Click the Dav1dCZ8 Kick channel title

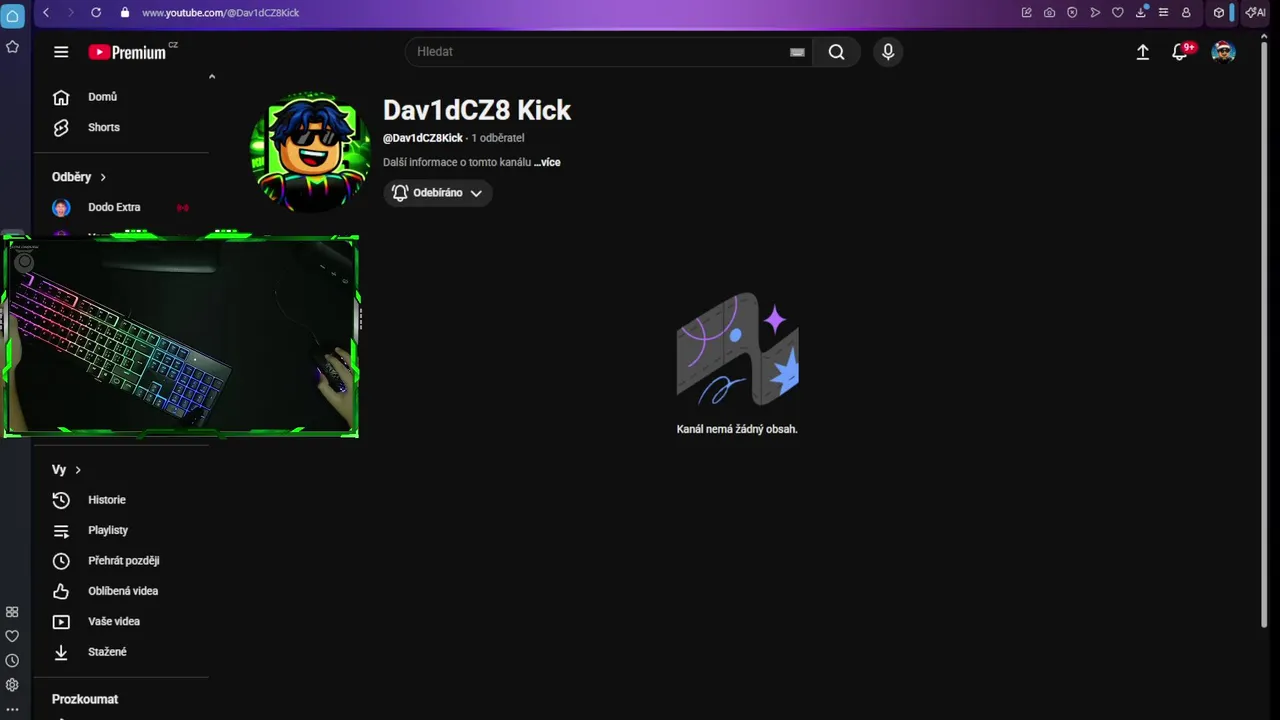pos(477,110)
